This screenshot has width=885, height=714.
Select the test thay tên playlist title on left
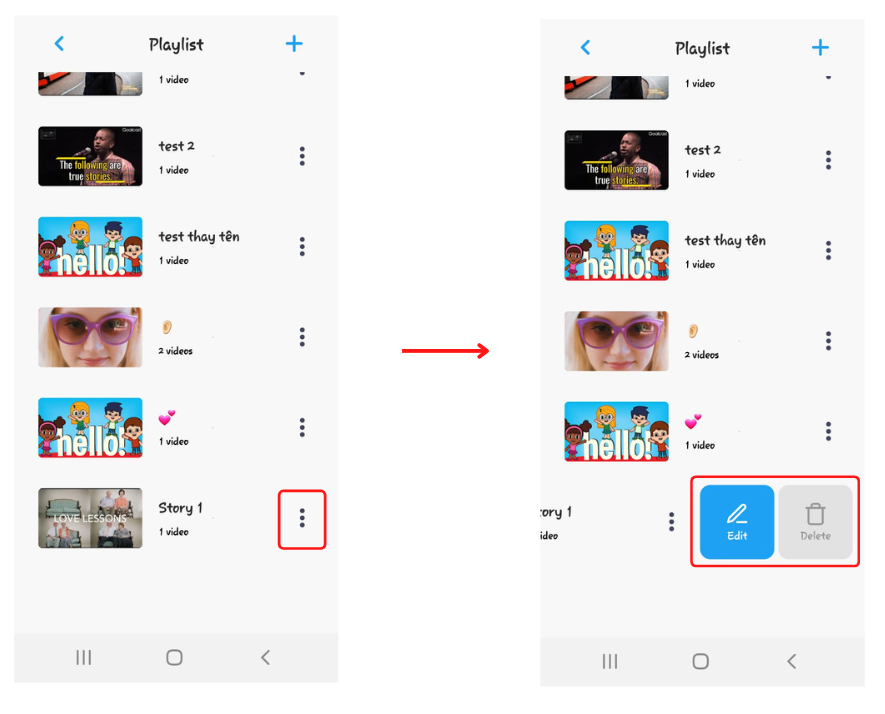click(x=199, y=236)
